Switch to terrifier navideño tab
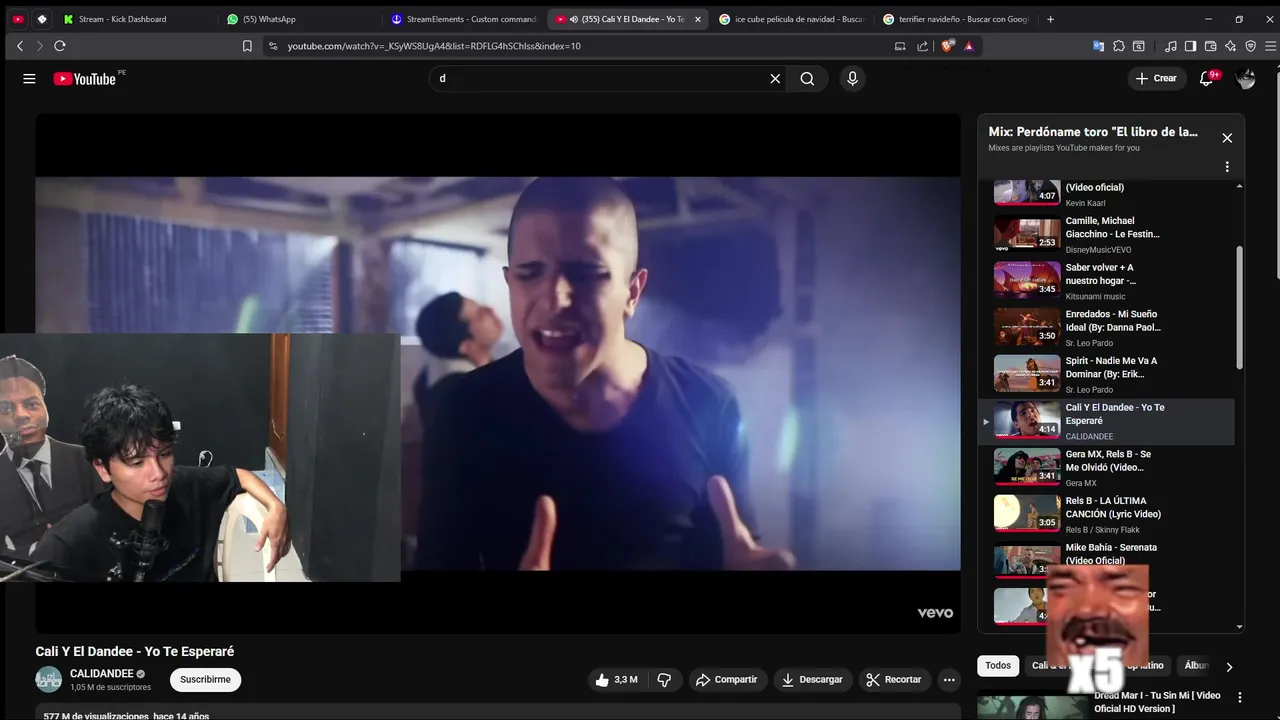This screenshot has height=720, width=1280. point(955,19)
